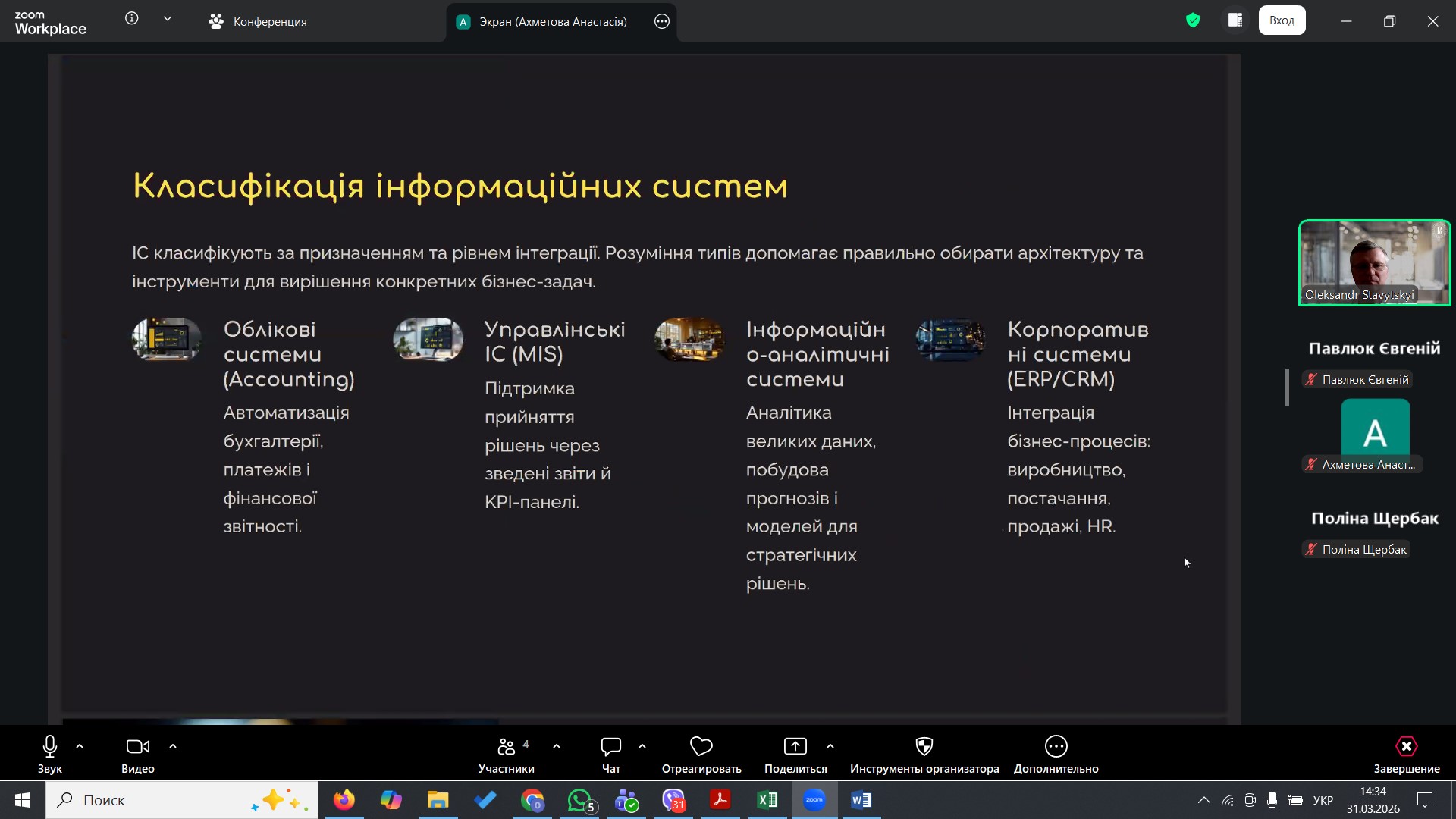The height and width of the screenshot is (819, 1456).
Task: Open Excel from the Windows taskbar
Action: click(767, 800)
